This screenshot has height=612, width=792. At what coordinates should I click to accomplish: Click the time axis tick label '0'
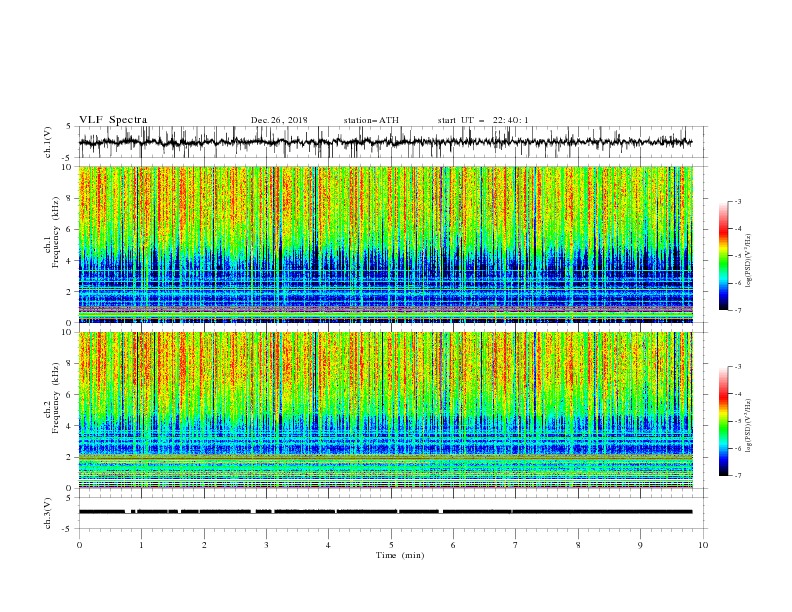(x=79, y=545)
